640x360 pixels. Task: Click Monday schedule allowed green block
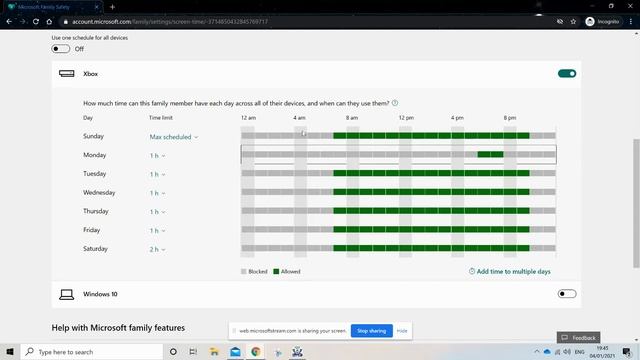point(490,154)
